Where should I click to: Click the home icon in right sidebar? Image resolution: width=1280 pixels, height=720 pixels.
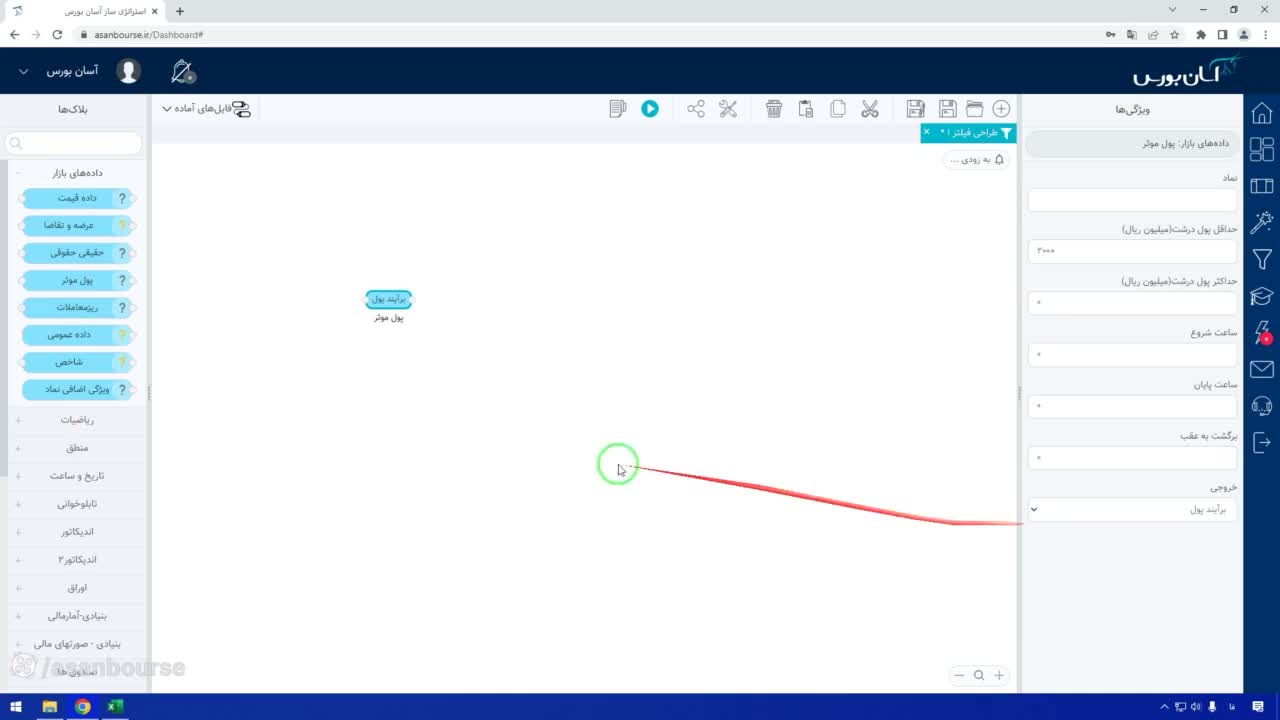click(x=1262, y=112)
